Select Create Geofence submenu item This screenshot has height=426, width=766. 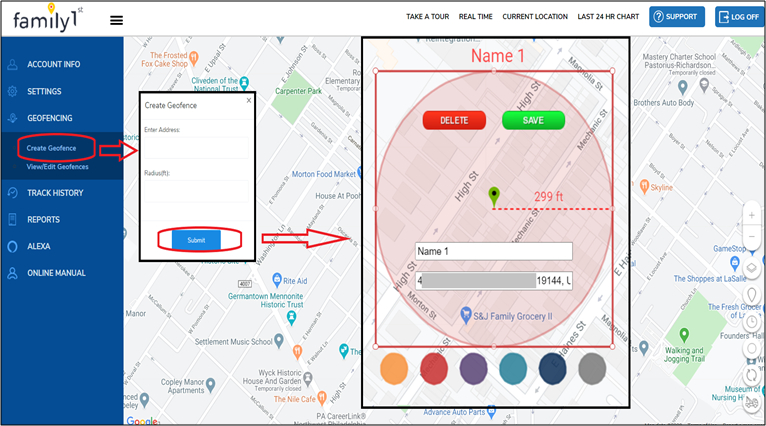[x=51, y=148]
